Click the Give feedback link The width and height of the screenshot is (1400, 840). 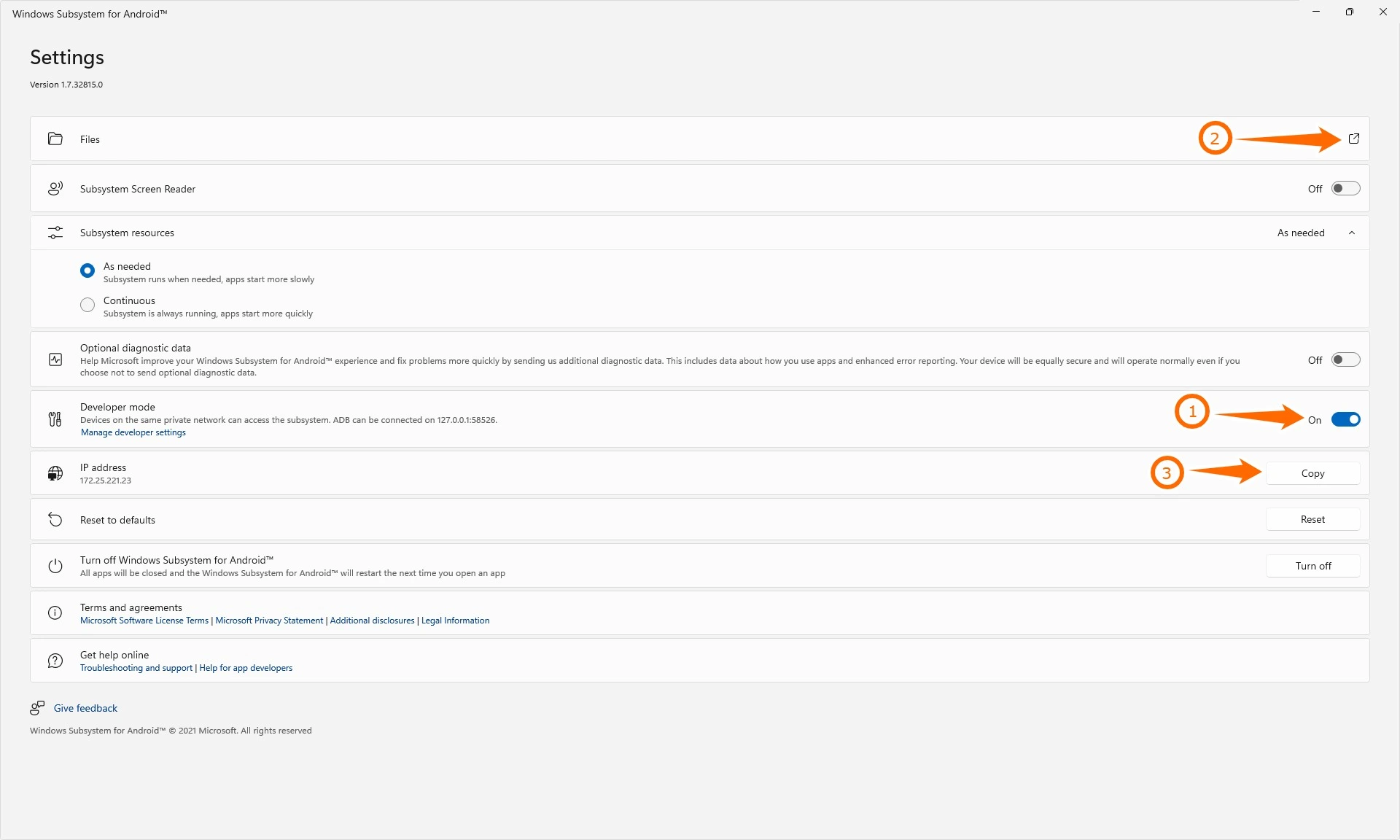(x=85, y=708)
